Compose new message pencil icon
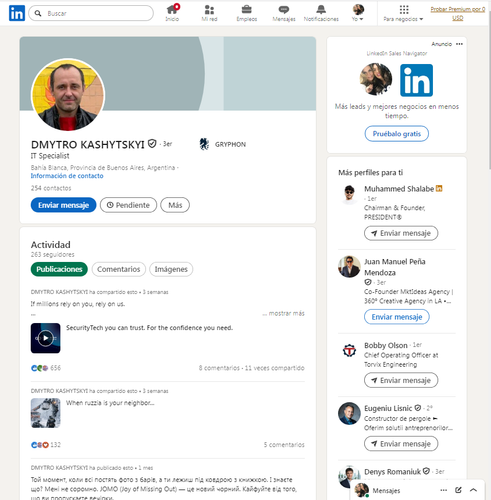 [x=458, y=490]
